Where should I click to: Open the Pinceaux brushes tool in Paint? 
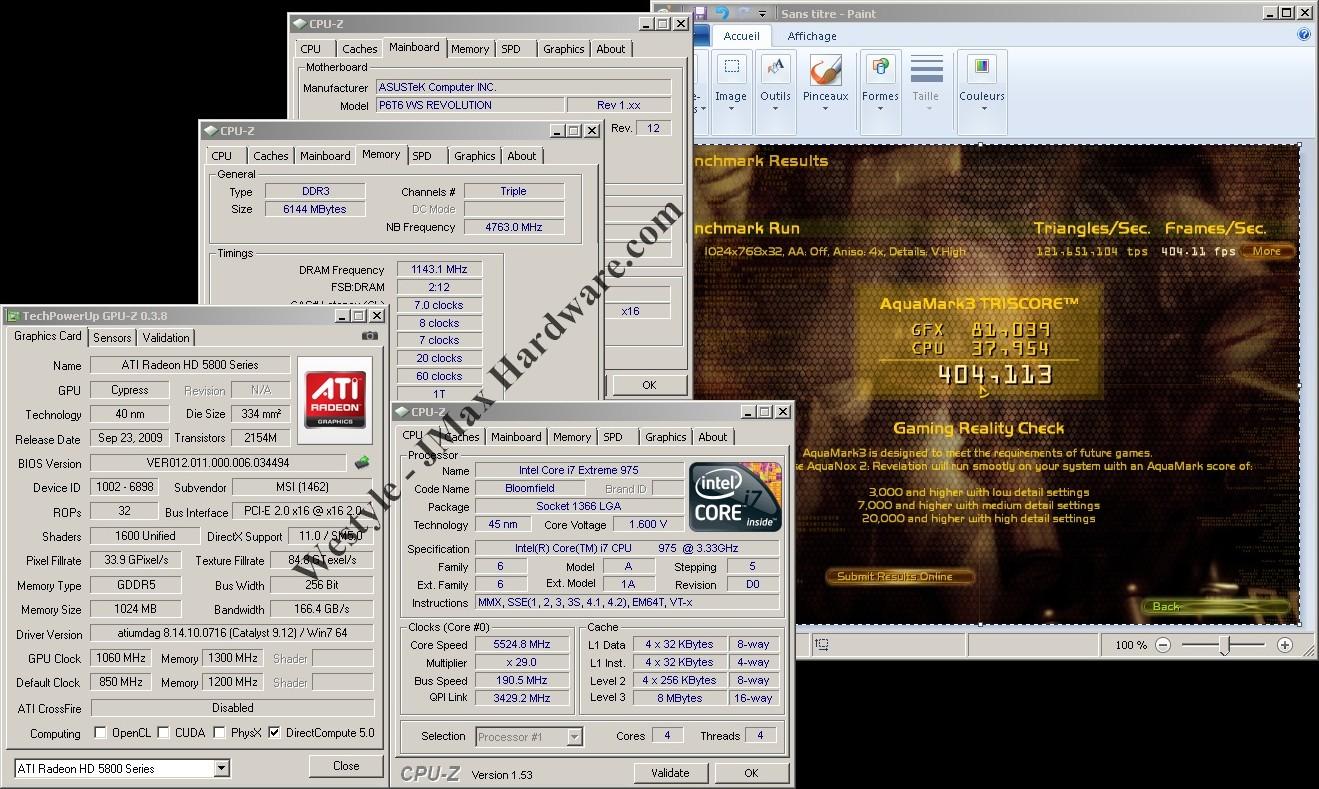(x=825, y=82)
